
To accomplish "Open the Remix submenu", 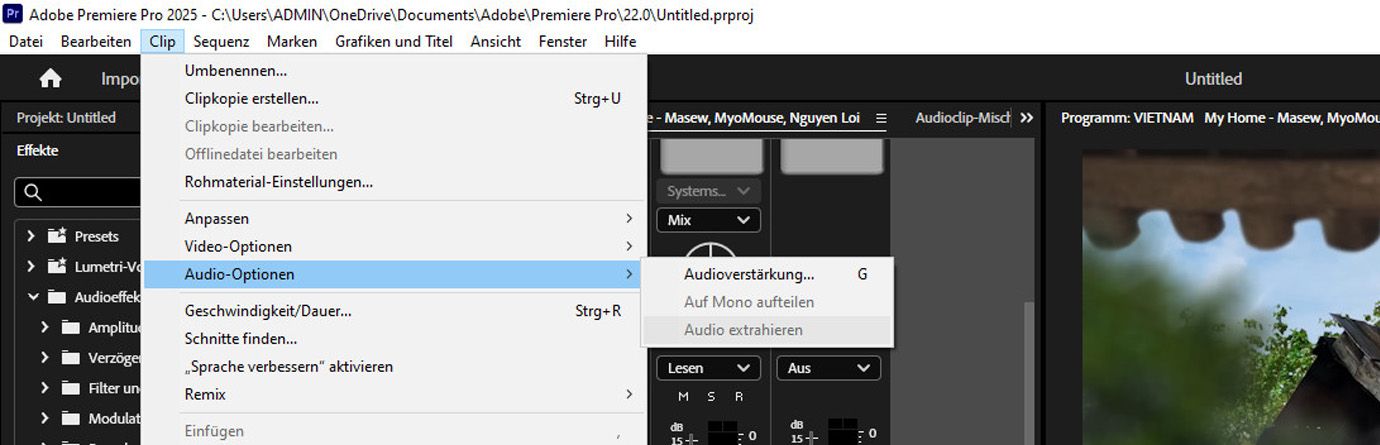I will click(395, 394).
